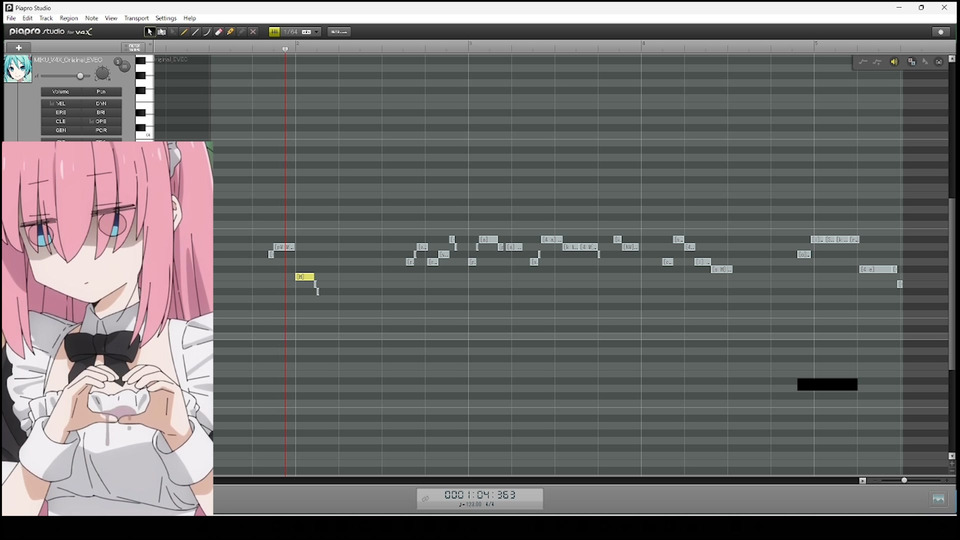Select the orange highlighter pen tool
960x540 pixels.
click(230, 32)
